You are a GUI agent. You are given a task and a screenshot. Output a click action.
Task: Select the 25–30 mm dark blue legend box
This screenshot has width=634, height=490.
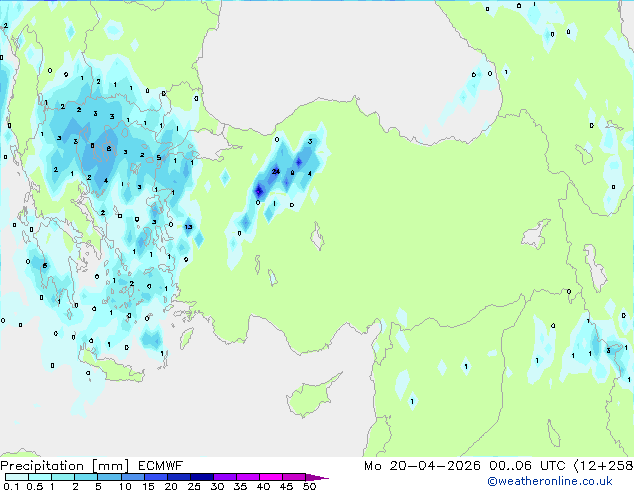click(201, 477)
